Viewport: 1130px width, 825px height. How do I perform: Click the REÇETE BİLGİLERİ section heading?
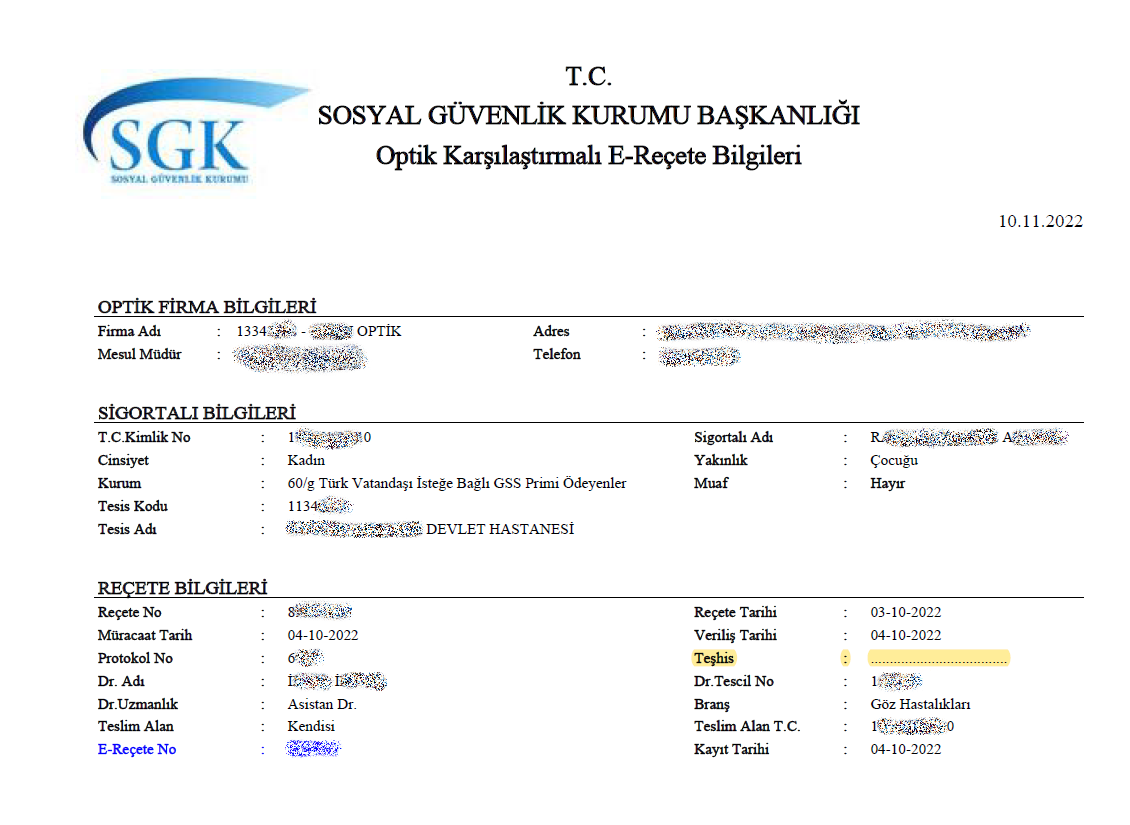pyautogui.click(x=182, y=588)
